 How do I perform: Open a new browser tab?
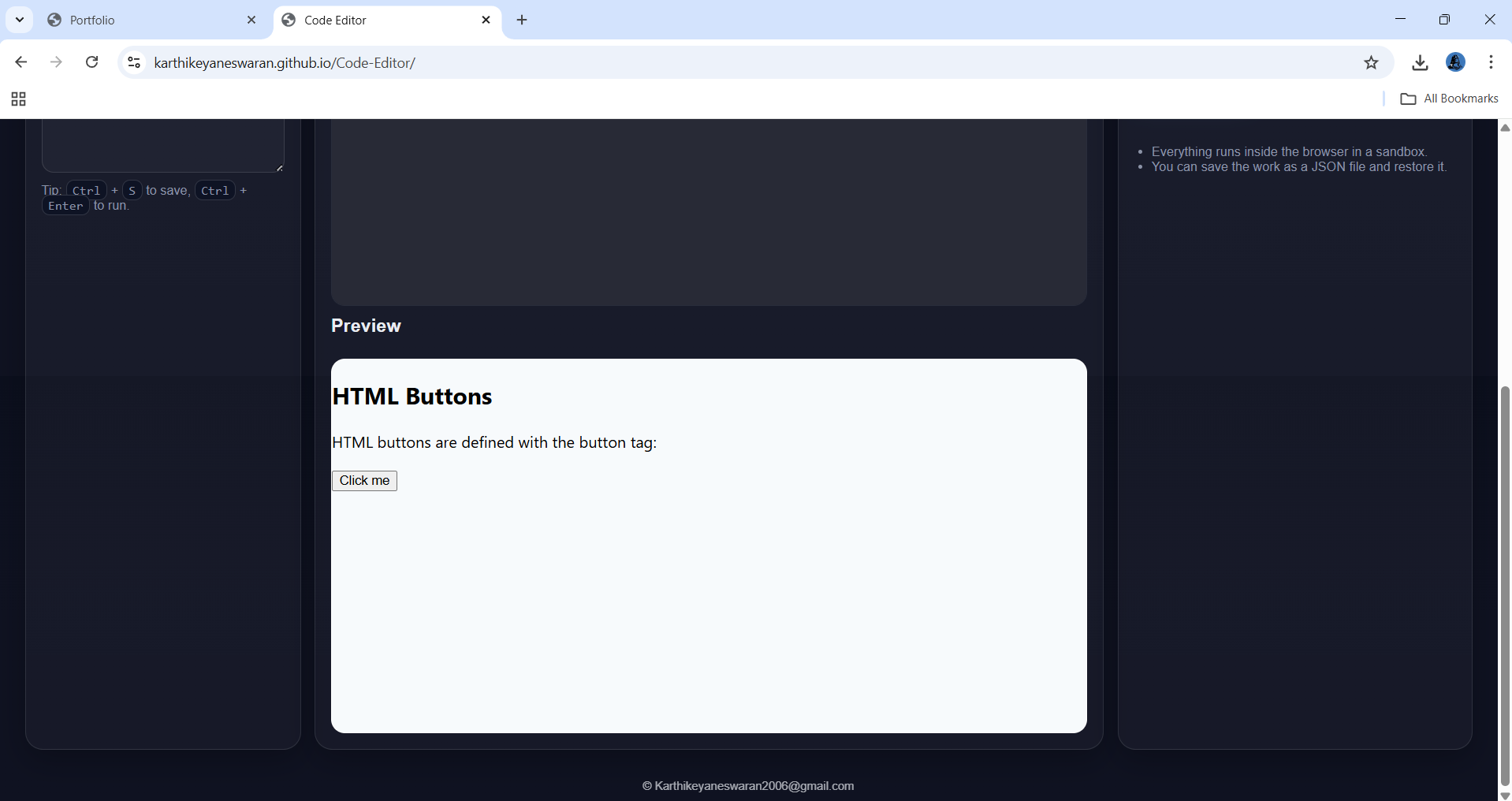522,20
